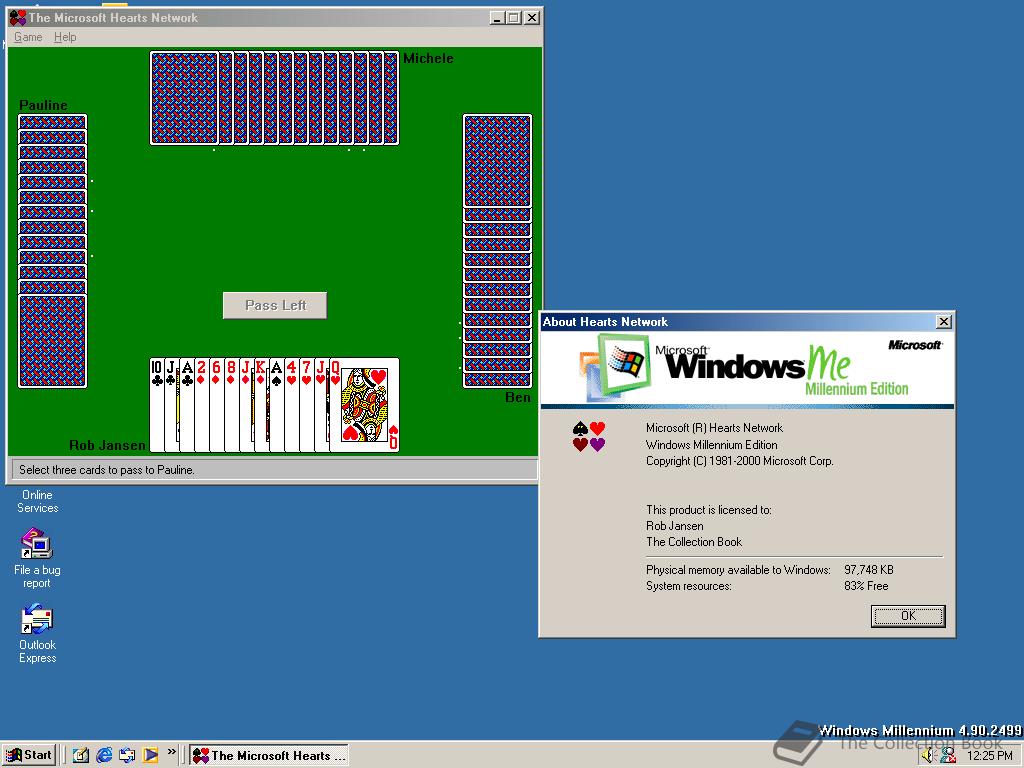Launch Internet Explorer from Quick Launch
The width and height of the screenshot is (1024, 768).
click(x=104, y=755)
